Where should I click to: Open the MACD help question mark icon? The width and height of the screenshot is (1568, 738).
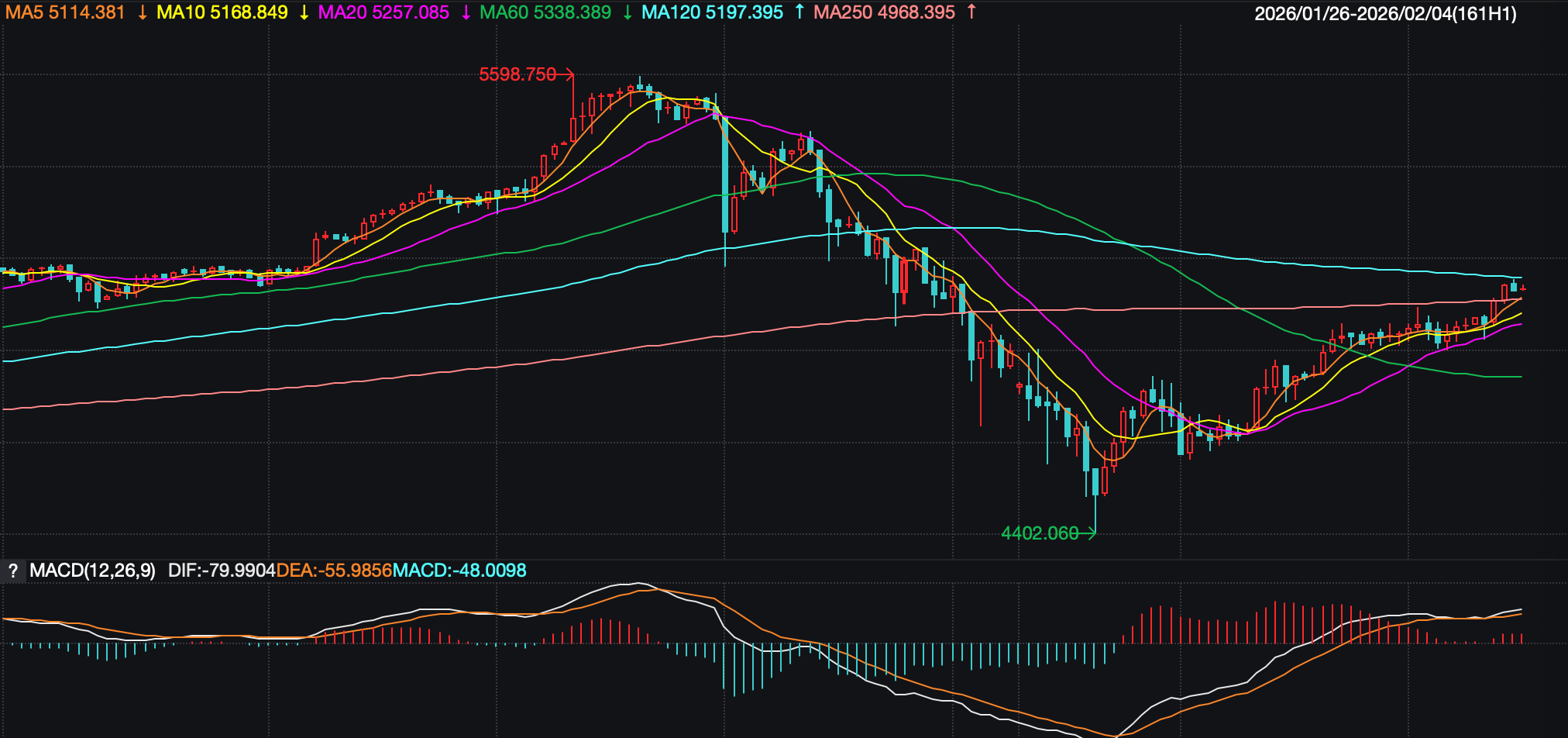tap(12, 571)
